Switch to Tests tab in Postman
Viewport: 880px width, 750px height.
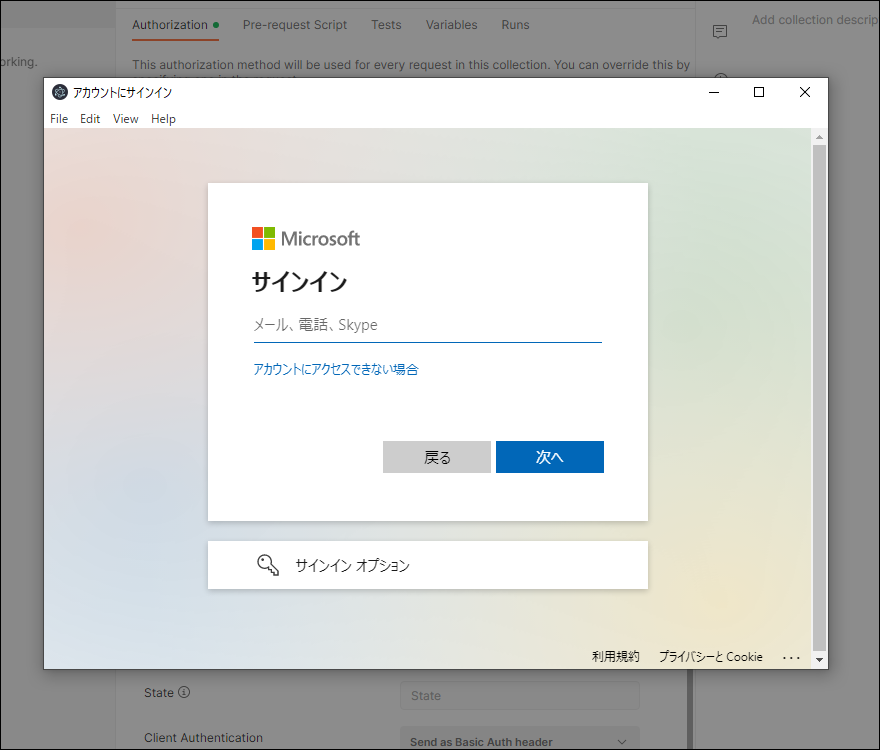click(x=386, y=25)
